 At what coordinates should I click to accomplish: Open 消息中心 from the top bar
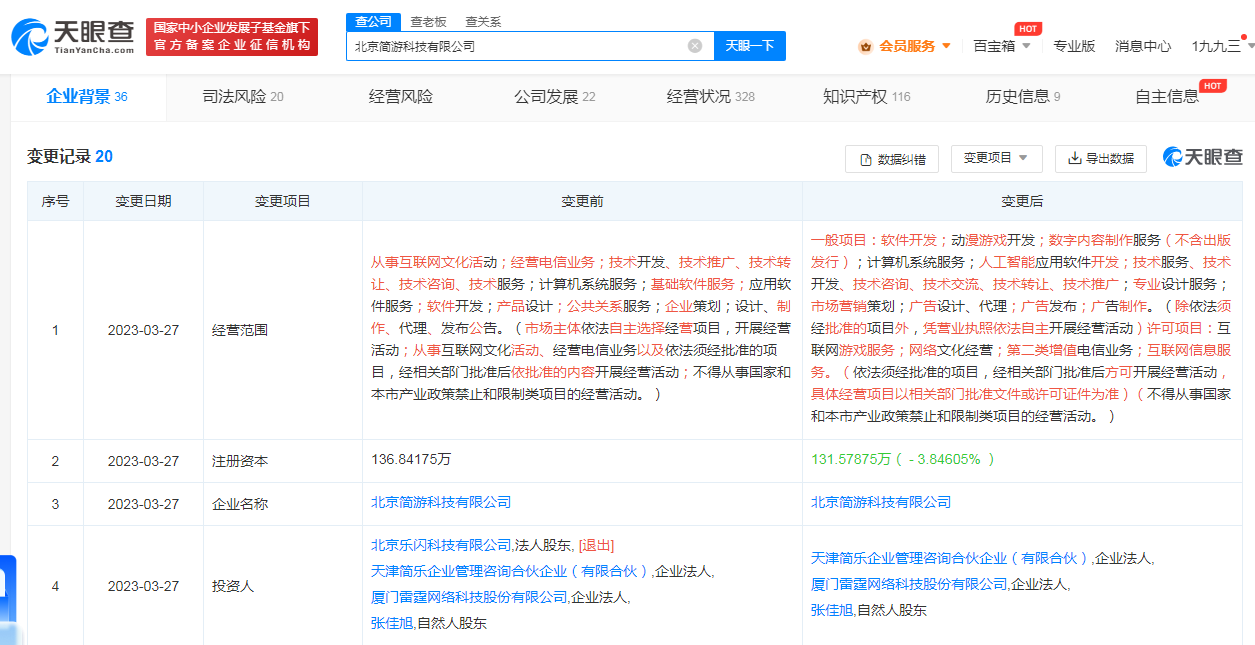(1142, 46)
